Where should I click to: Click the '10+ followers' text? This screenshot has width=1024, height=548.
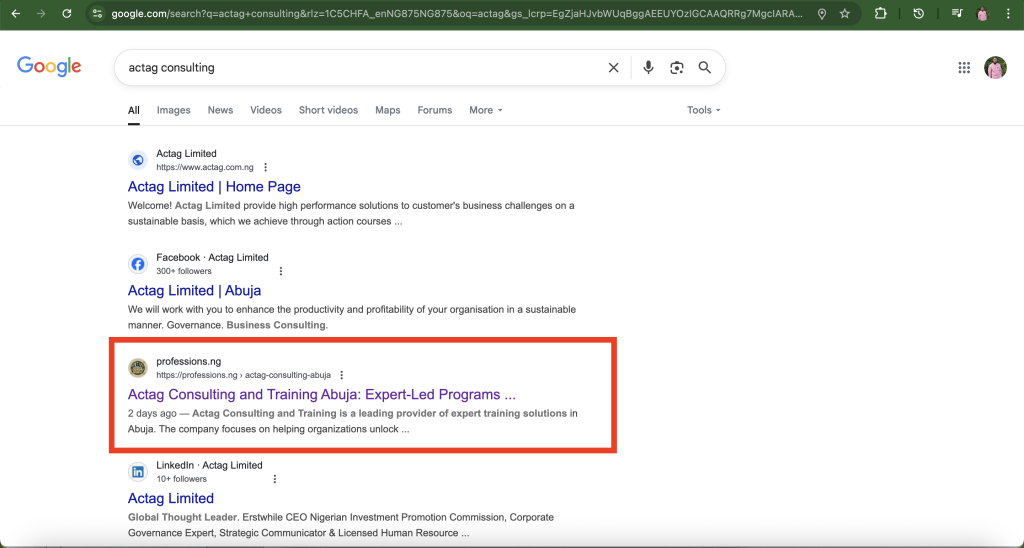click(182, 479)
